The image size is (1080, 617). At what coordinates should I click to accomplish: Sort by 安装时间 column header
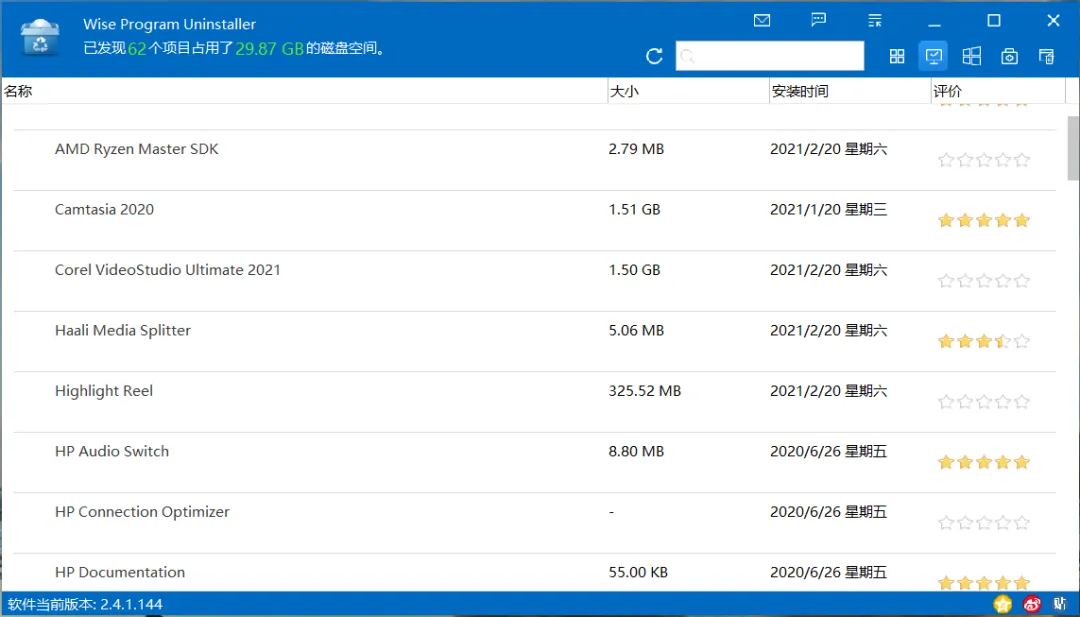pos(850,91)
